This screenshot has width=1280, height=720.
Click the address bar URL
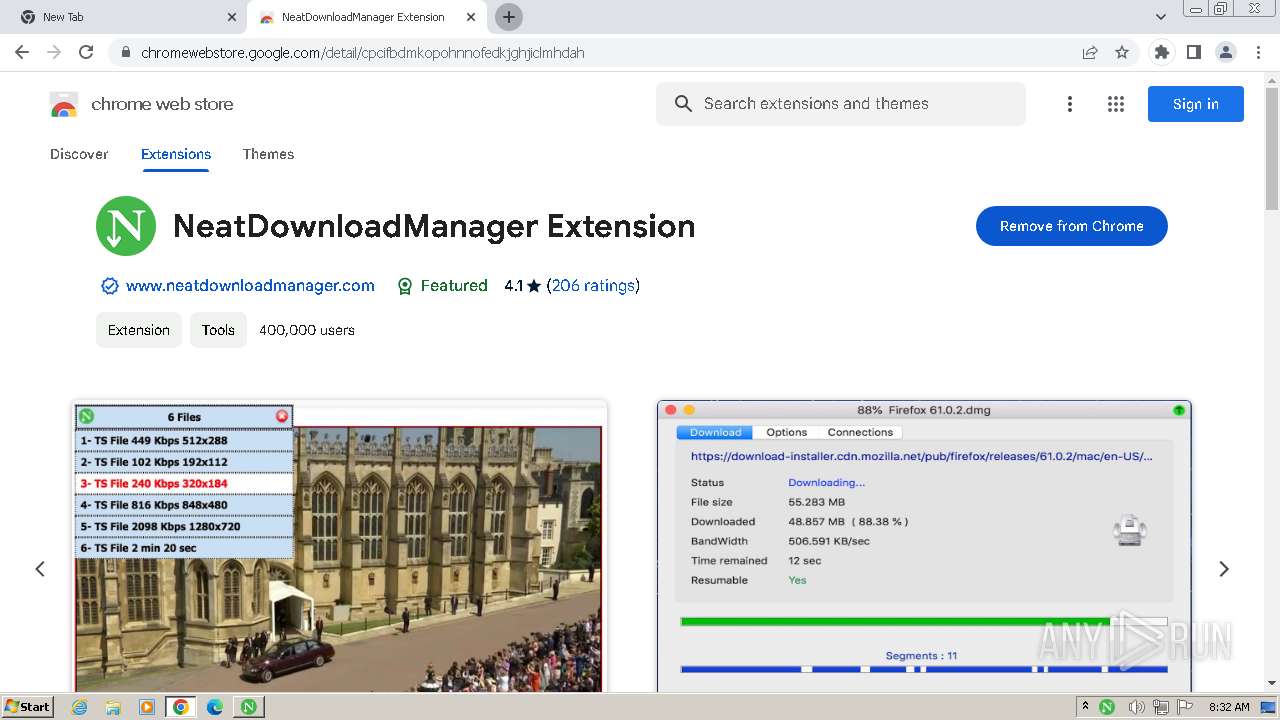click(362, 52)
